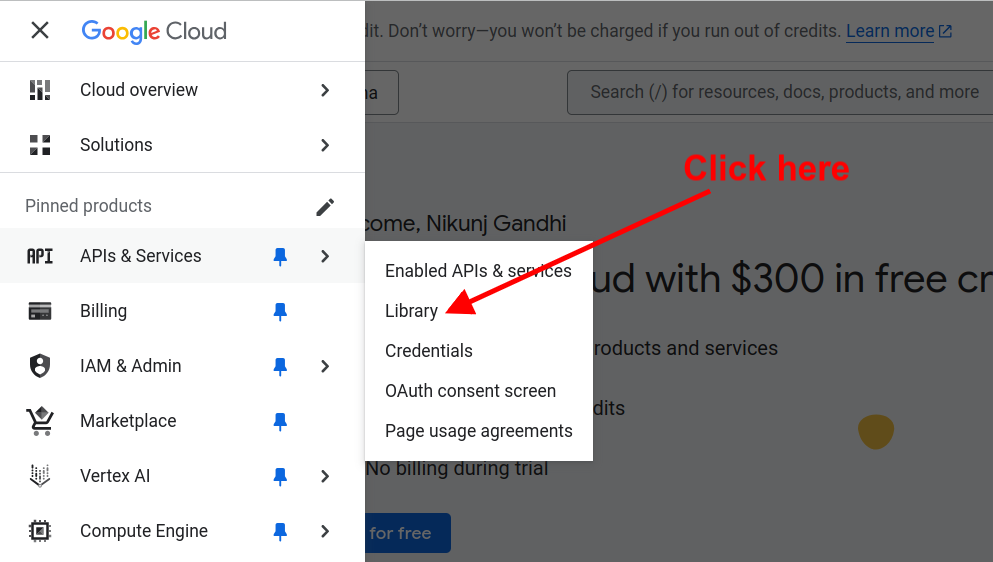
Task: Edit pinned products with pencil icon
Action: pos(325,207)
